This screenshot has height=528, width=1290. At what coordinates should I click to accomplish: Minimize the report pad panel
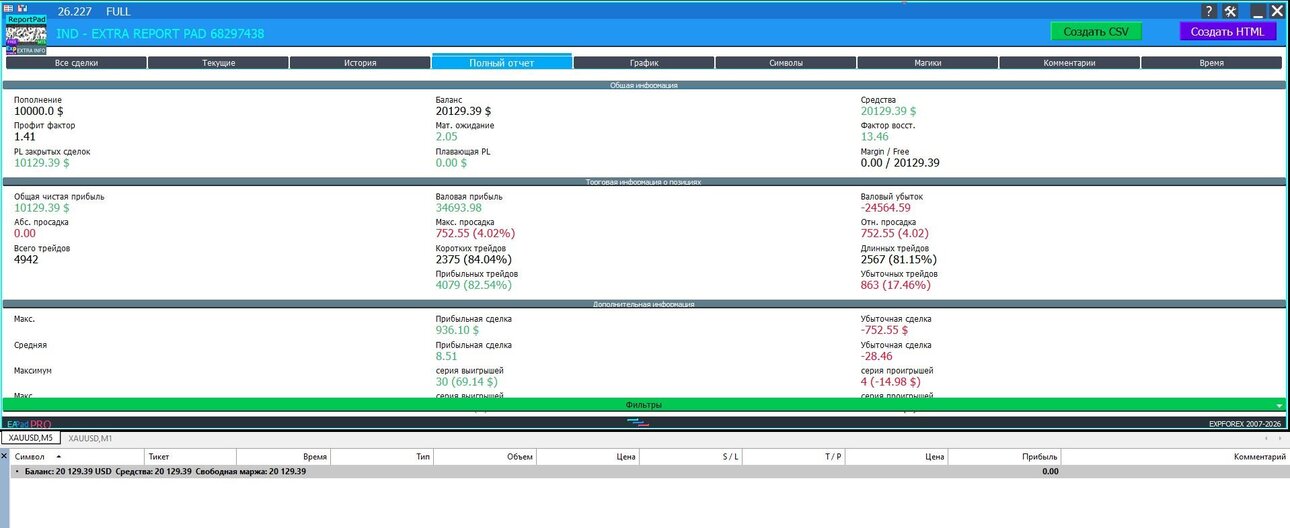[x=1257, y=11]
